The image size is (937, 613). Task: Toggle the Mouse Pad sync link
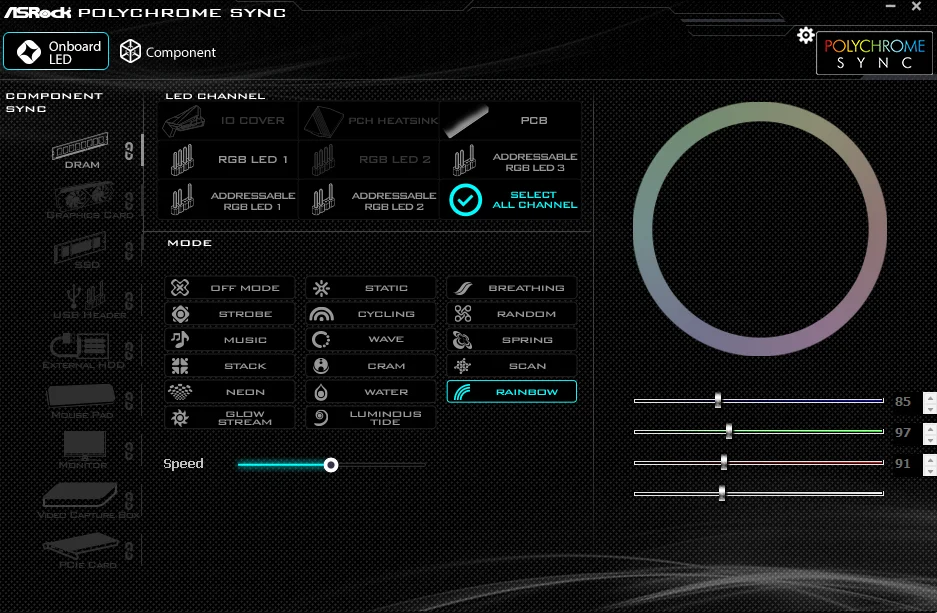tap(128, 400)
